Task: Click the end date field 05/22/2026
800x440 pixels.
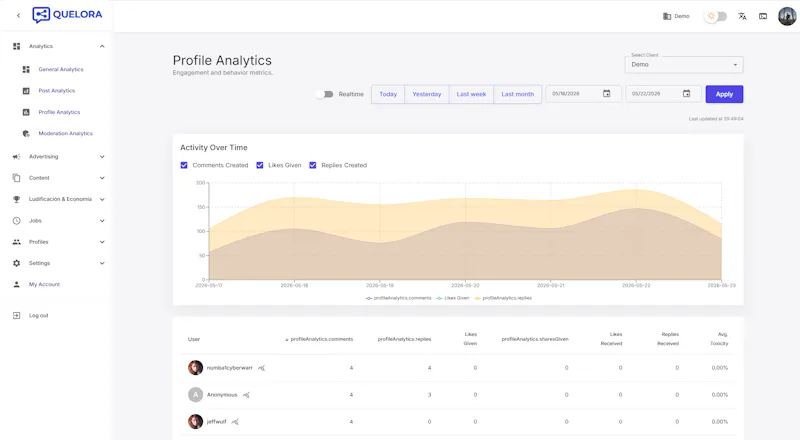Action: coord(663,94)
